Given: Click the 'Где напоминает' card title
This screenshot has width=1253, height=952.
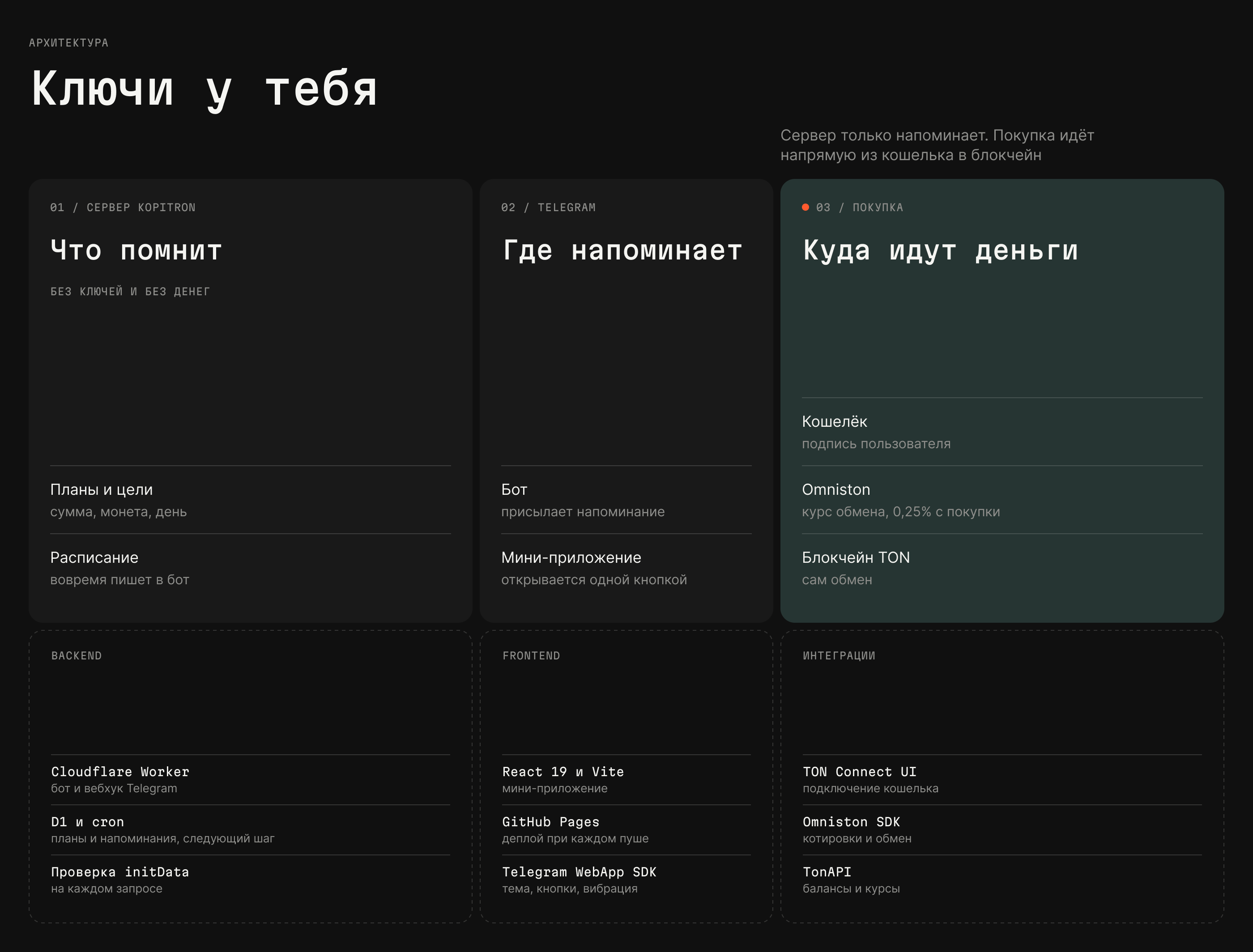Looking at the screenshot, I should tap(622, 251).
